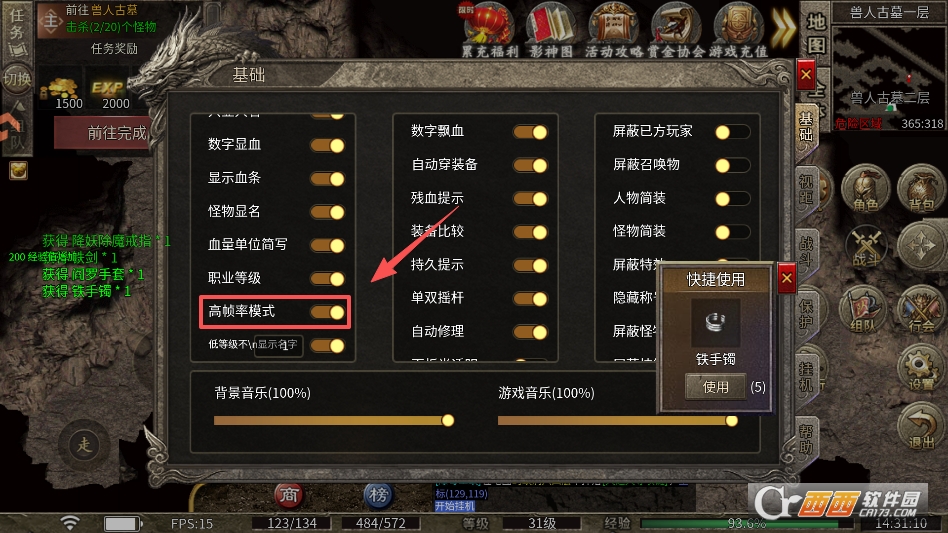Toggle the 高帧率模式 switch
This screenshot has width=948, height=533.
(328, 312)
